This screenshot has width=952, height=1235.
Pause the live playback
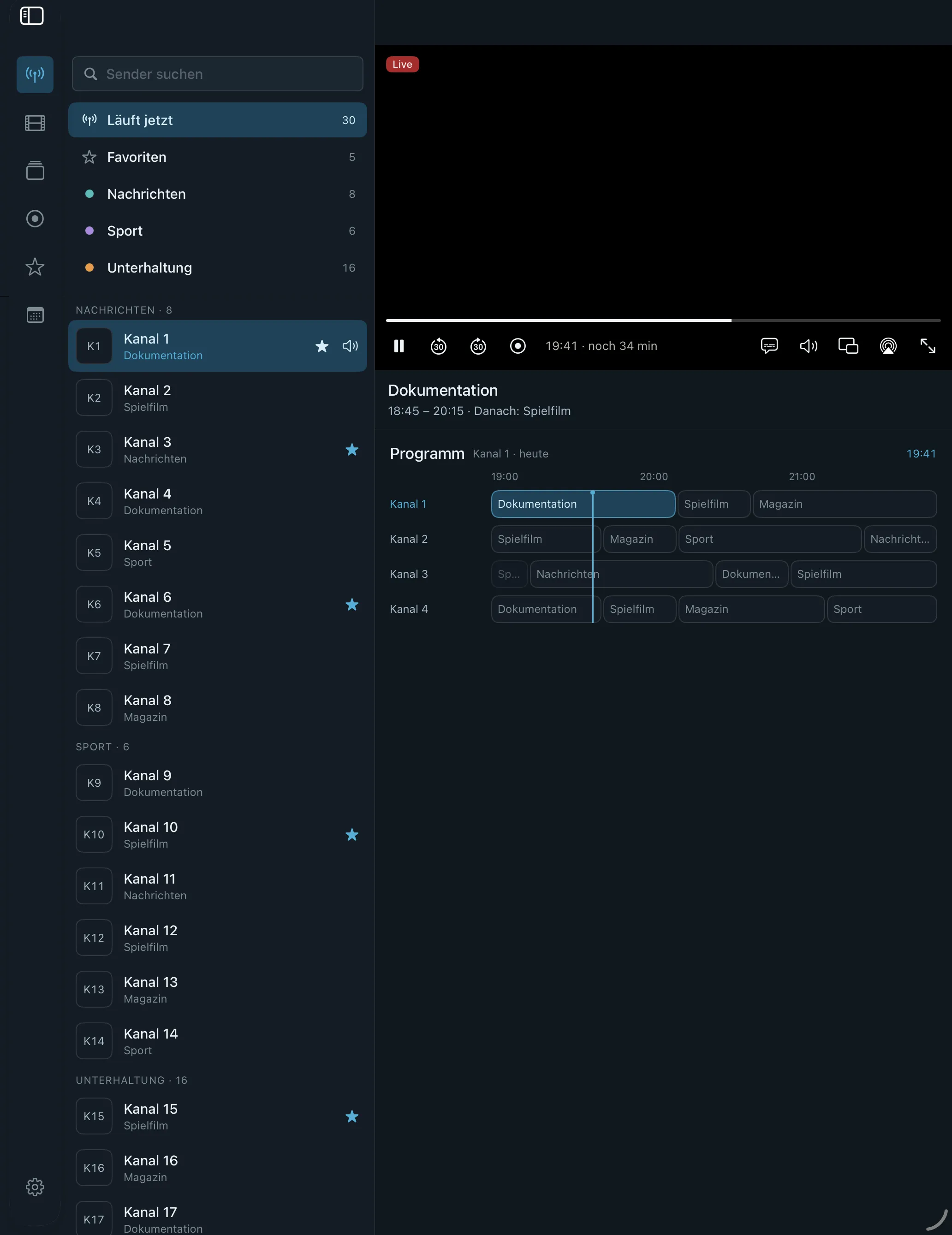399,346
